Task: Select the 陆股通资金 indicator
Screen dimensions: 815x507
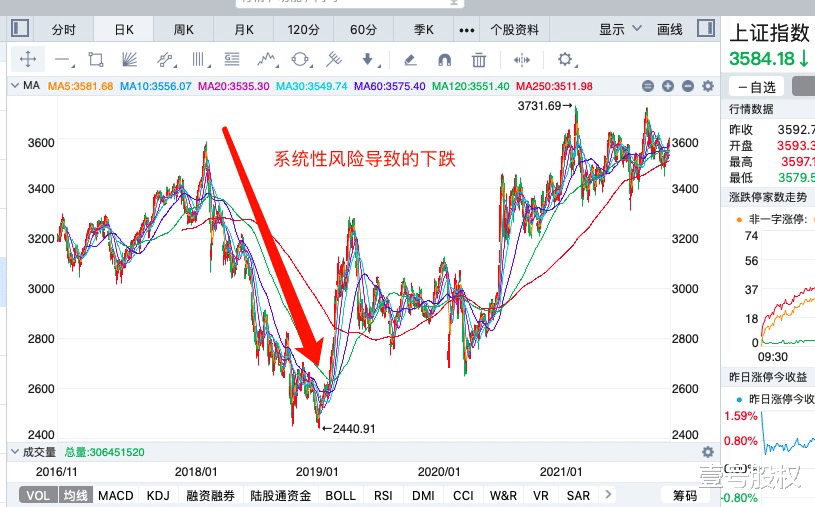Action: (x=281, y=496)
